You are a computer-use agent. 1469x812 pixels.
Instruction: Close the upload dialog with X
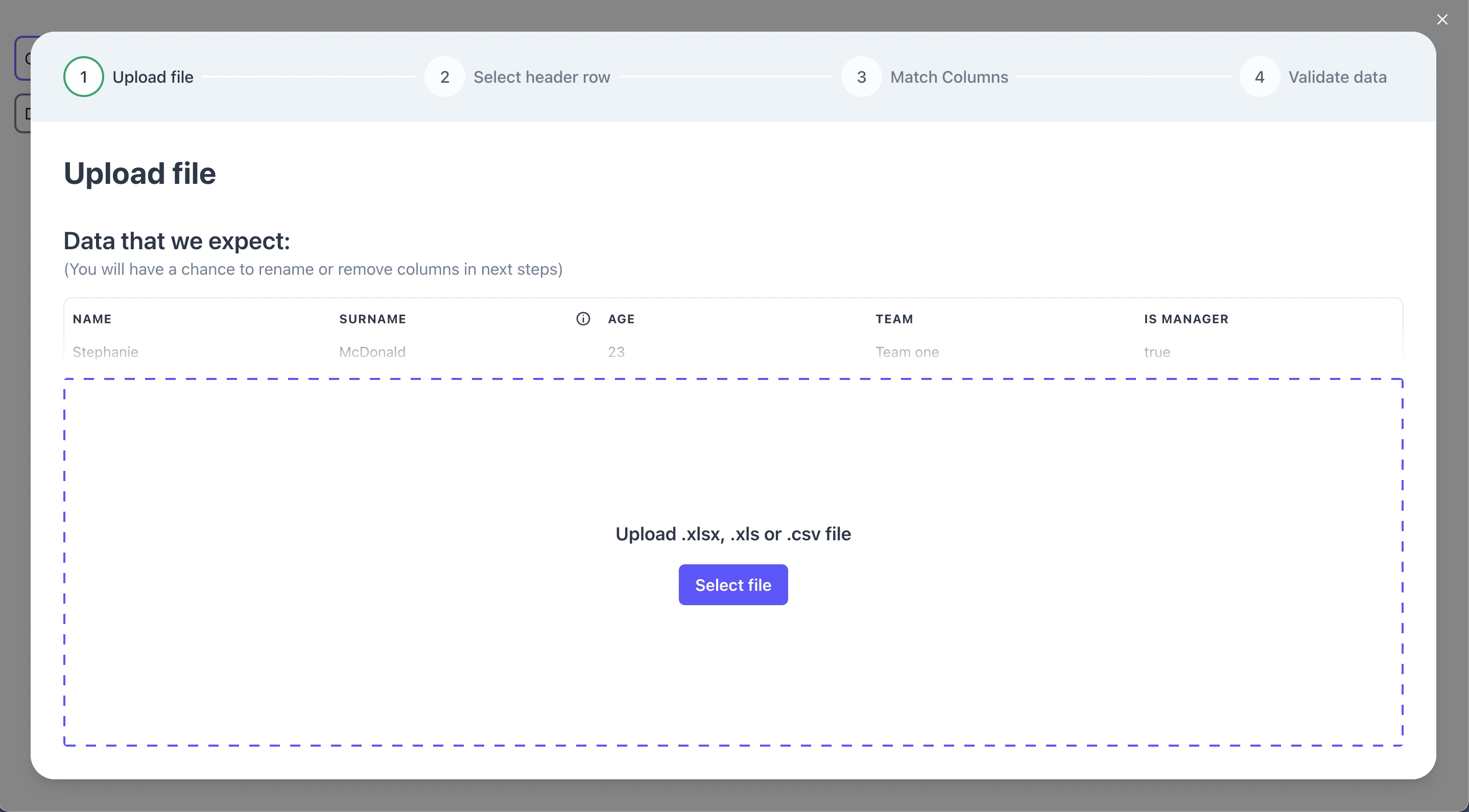[x=1442, y=20]
